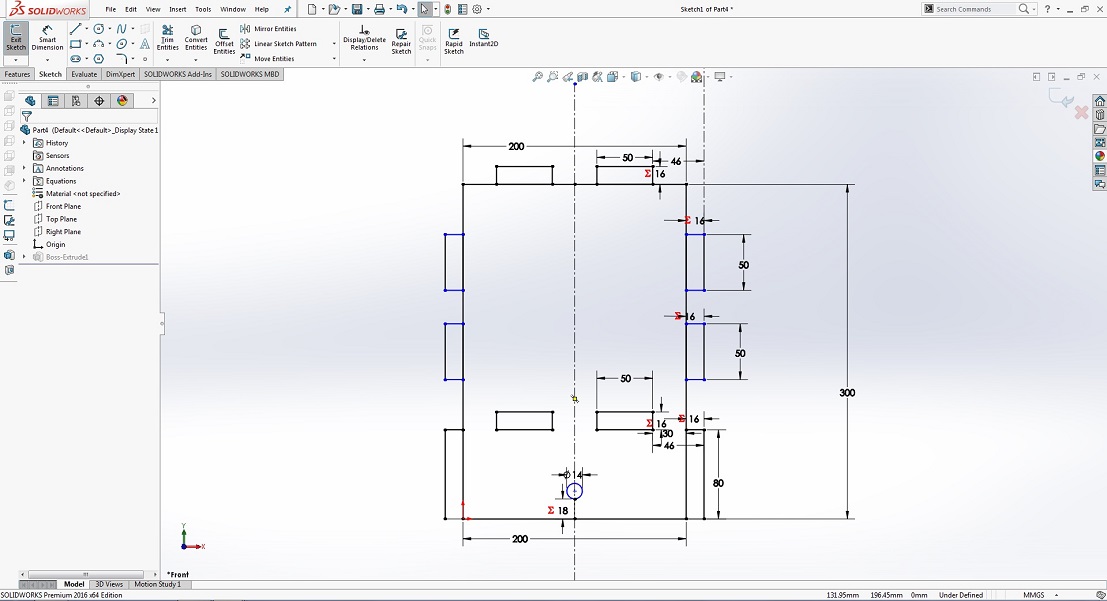Expand the Equations tree node
This screenshot has height=601, width=1107.
(x=24, y=181)
